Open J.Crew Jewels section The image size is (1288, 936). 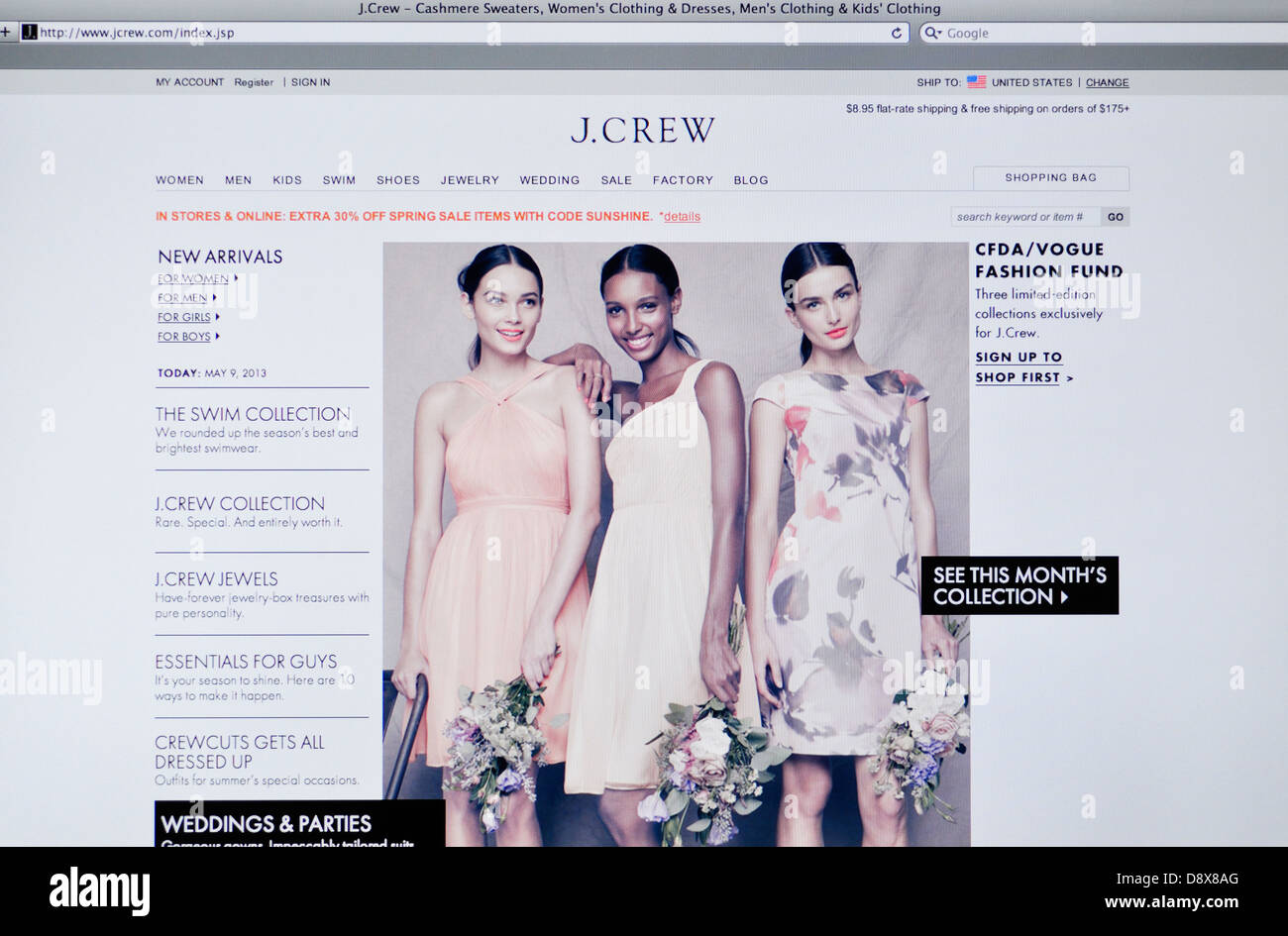(x=216, y=578)
